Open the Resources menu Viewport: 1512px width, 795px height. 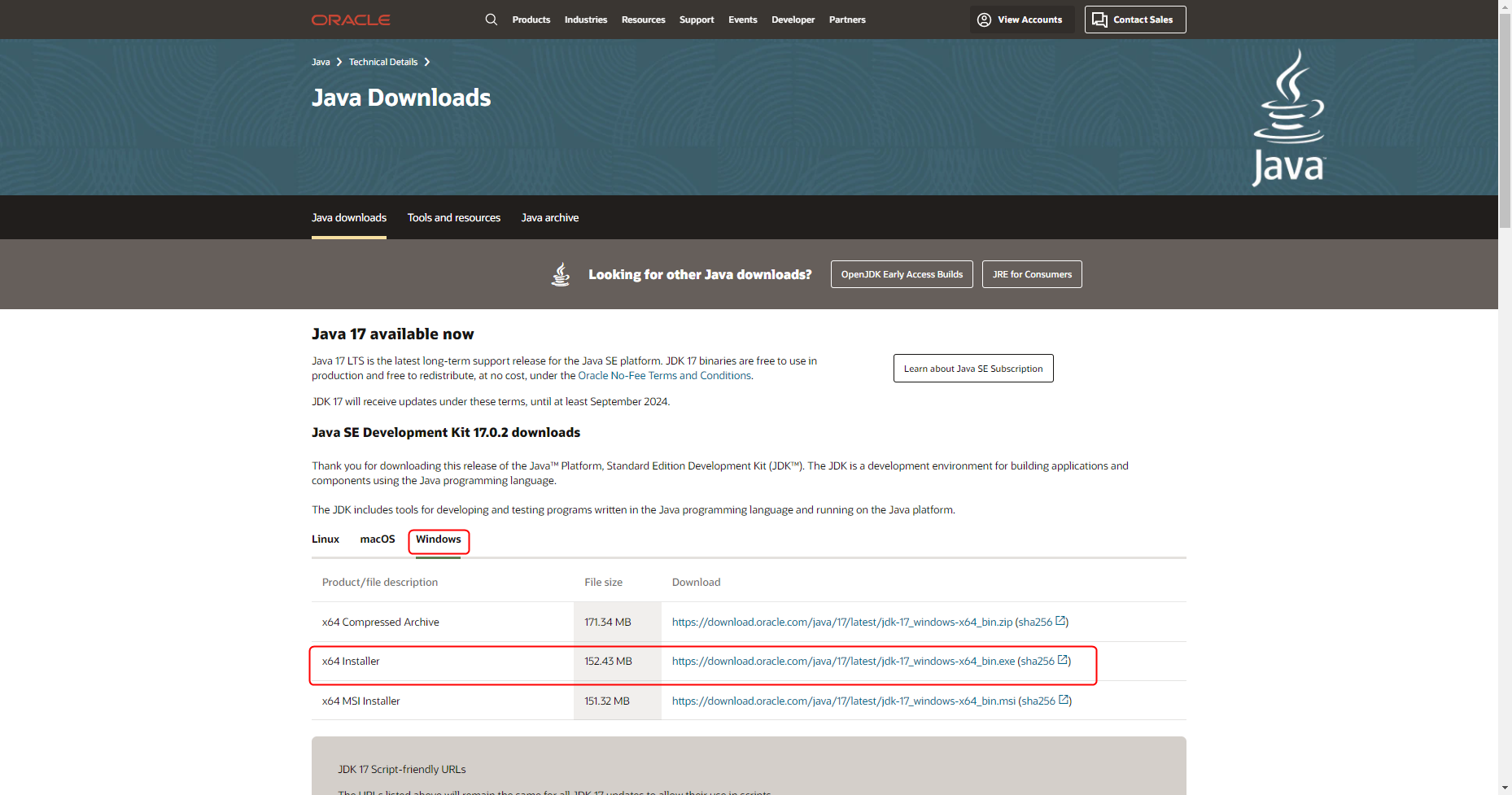(x=644, y=20)
